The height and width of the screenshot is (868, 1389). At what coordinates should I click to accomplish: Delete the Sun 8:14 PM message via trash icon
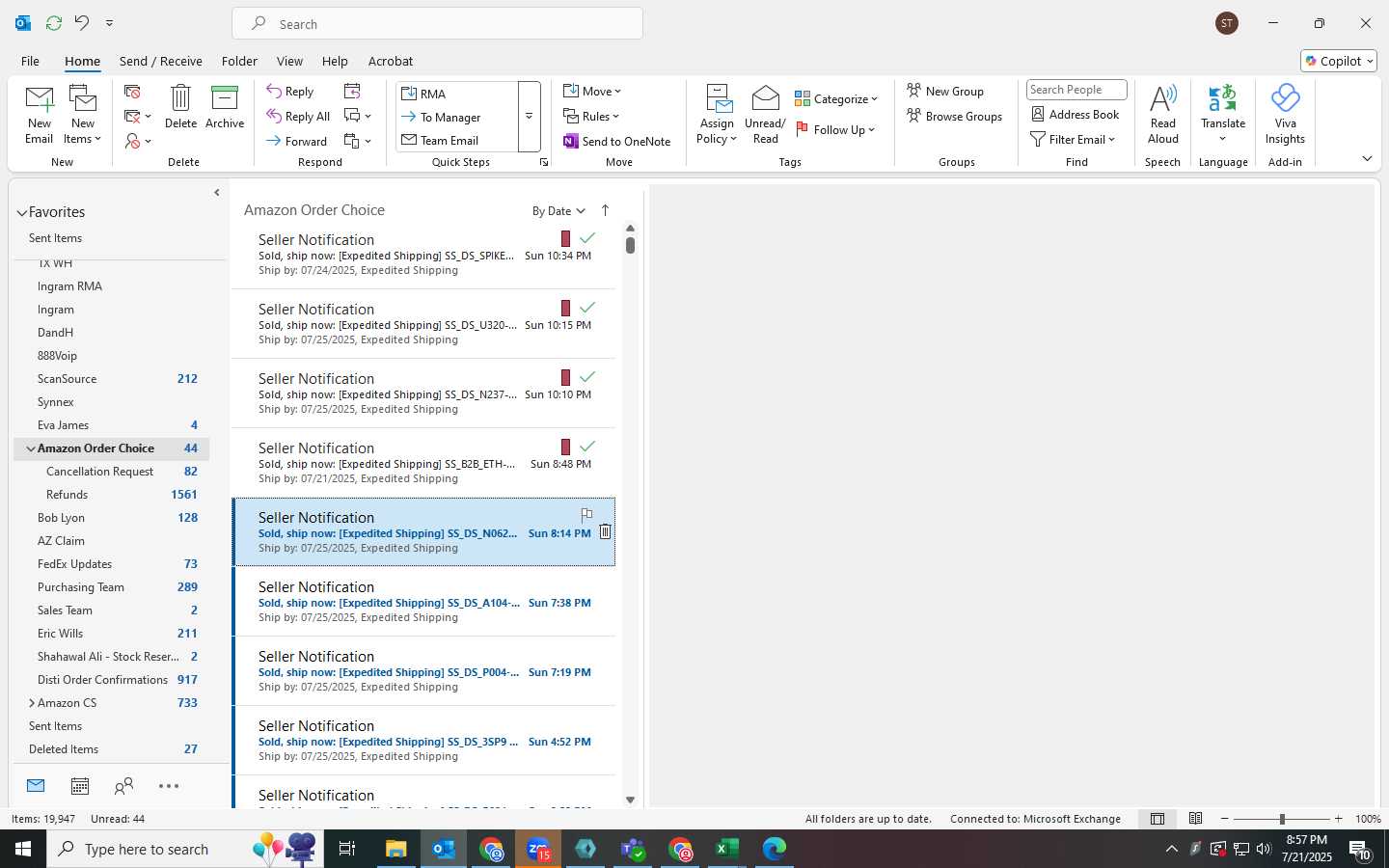click(x=605, y=531)
